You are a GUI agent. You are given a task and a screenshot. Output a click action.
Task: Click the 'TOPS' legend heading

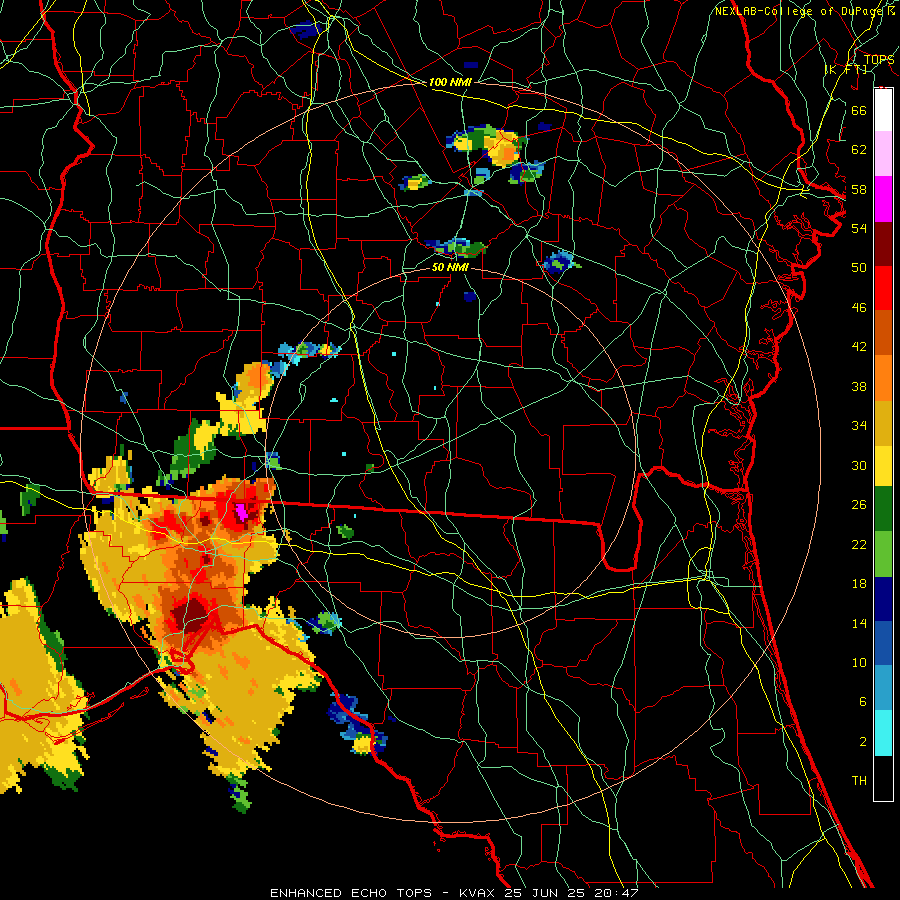[x=879, y=60]
